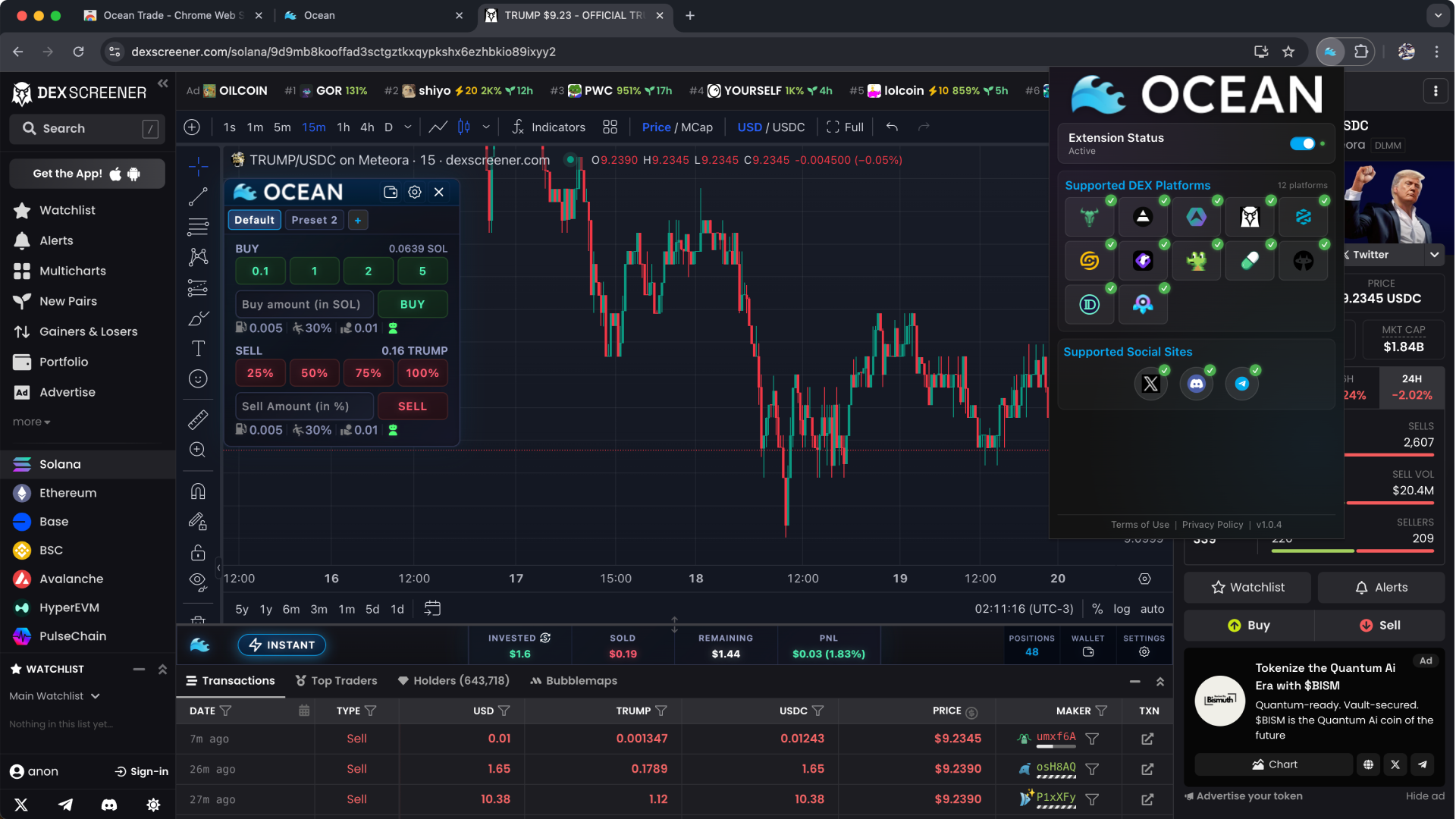Click the ruler measure tool
Screen dimensions: 1456x819
pos(198,419)
